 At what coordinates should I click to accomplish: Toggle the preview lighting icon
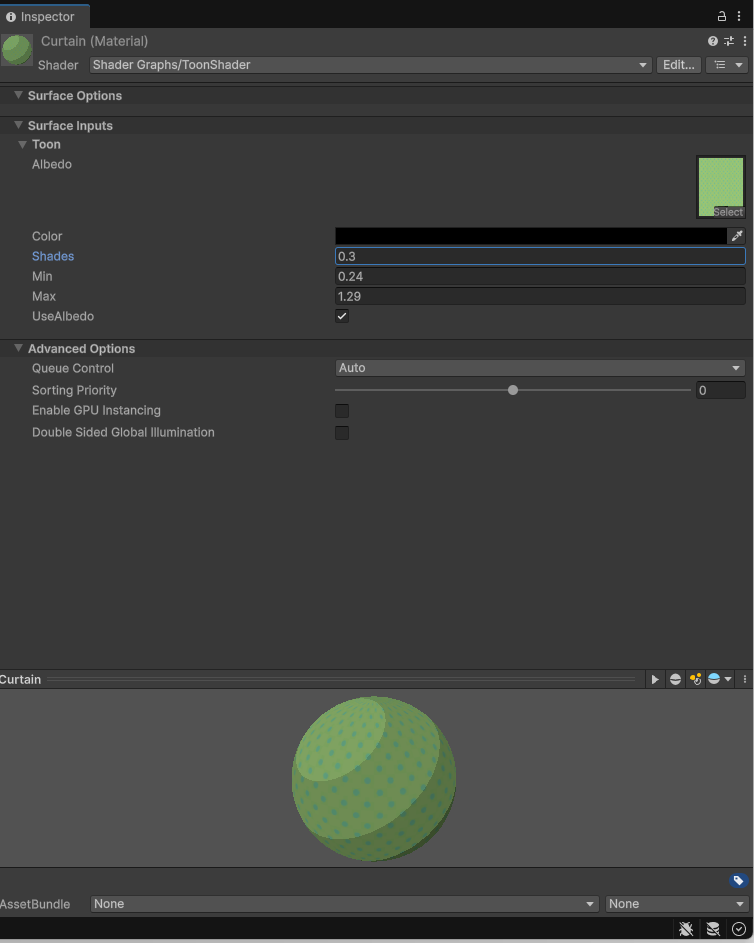click(x=695, y=679)
